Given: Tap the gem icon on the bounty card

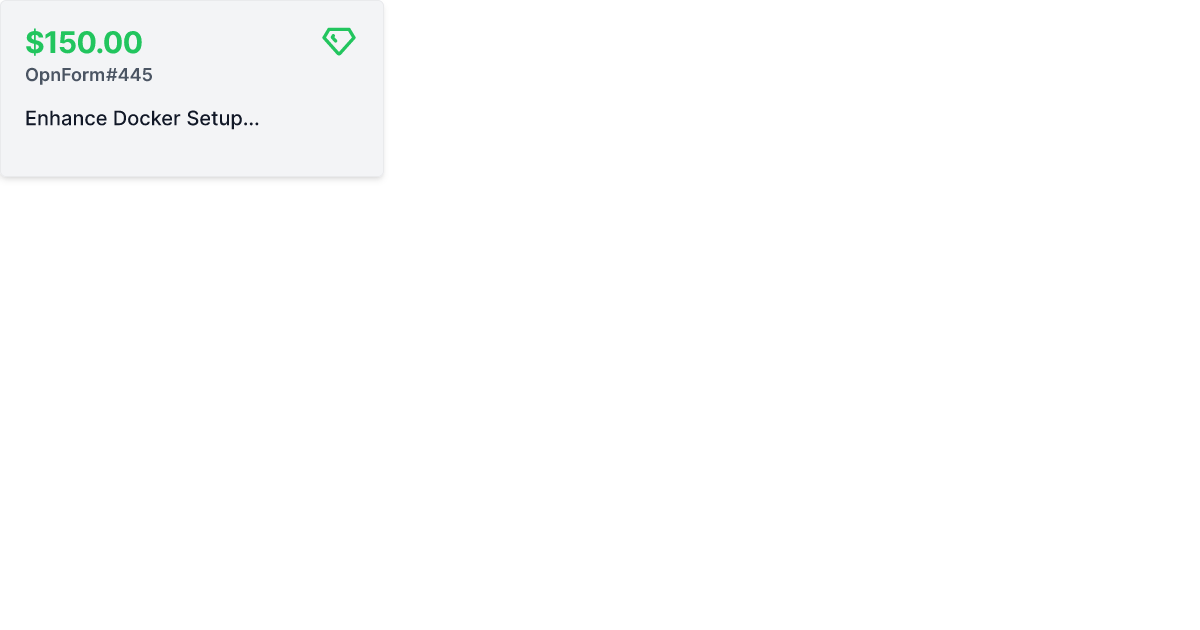Looking at the screenshot, I should coord(339,41).
